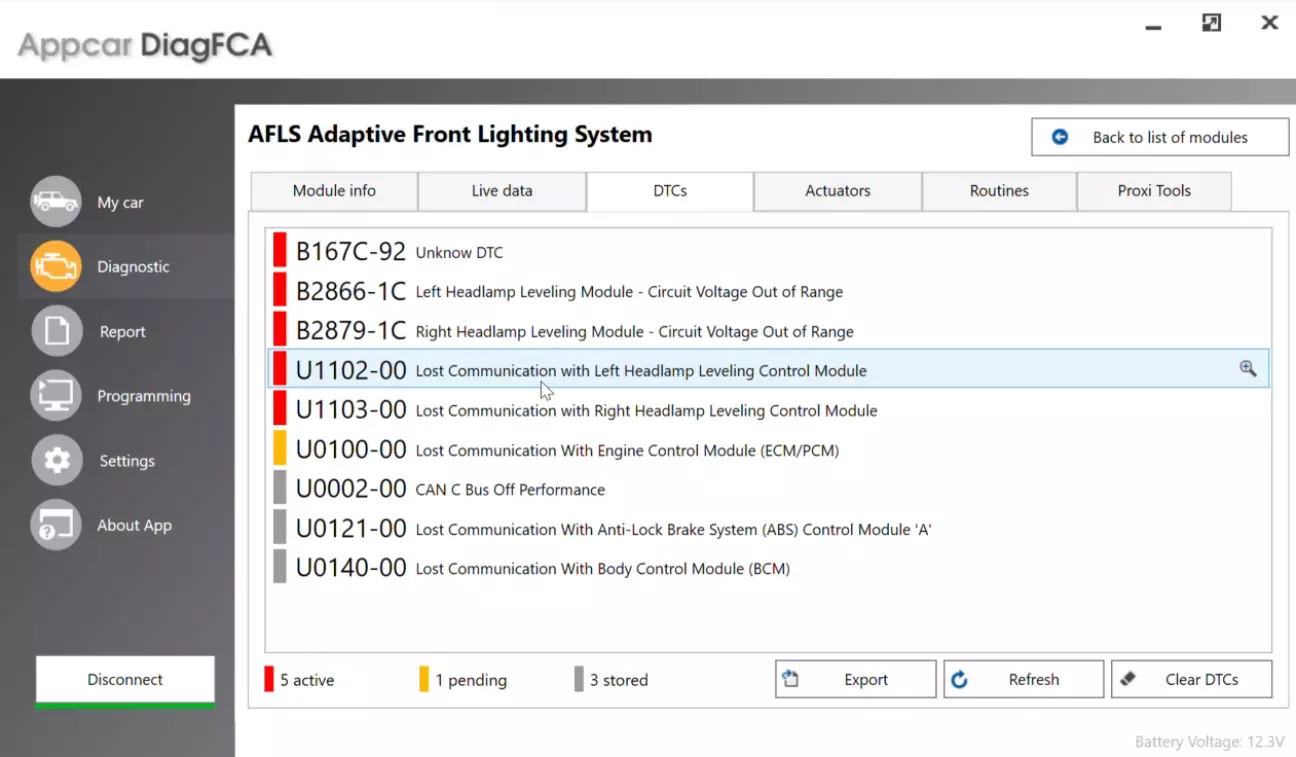
Task: Open the Report document icon
Action: (x=56, y=332)
